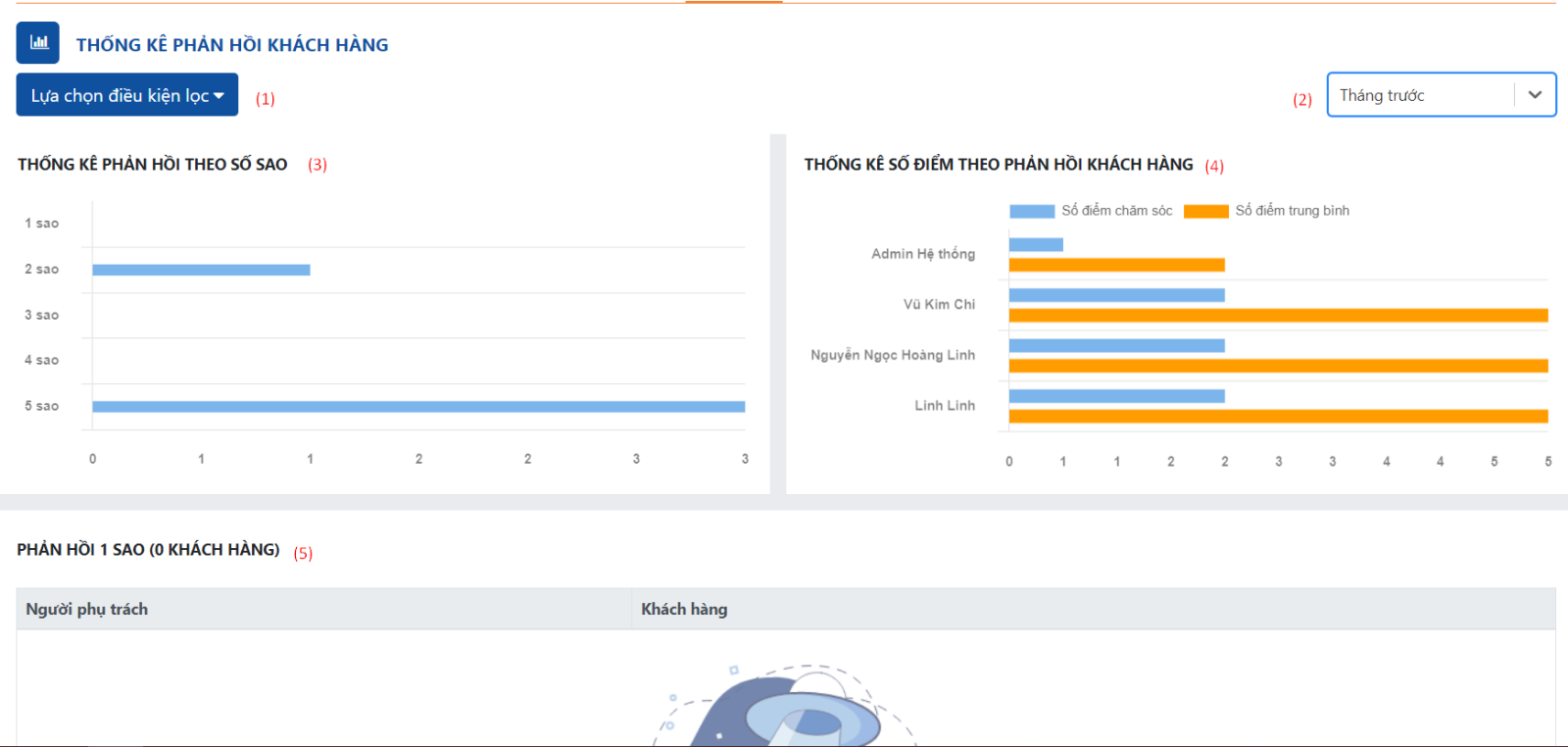Toggle the 'Số điểm trung bình' legend label
The height and width of the screenshot is (747, 1568).
[x=1292, y=211]
